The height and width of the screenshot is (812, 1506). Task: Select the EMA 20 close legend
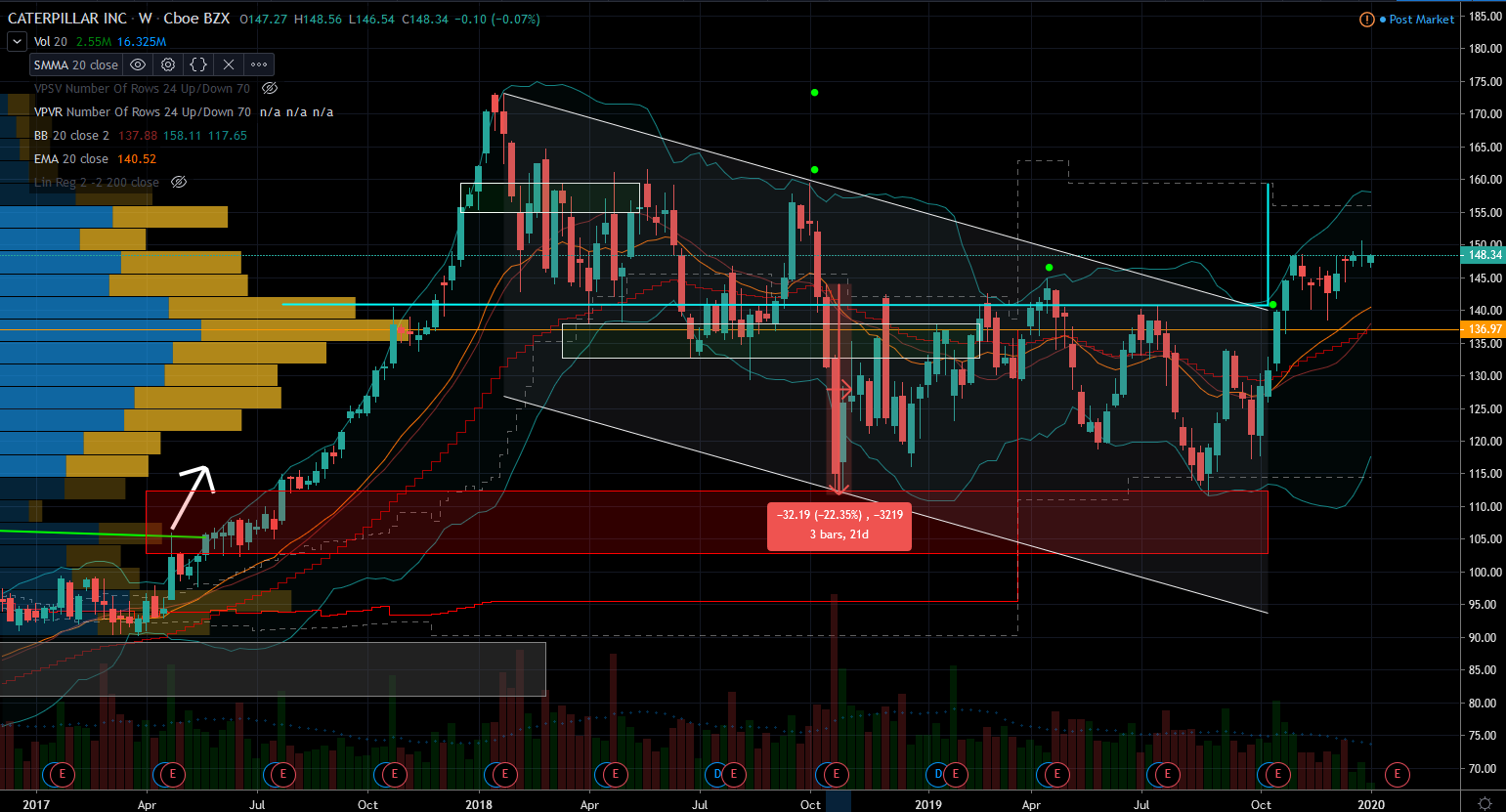click(x=71, y=158)
